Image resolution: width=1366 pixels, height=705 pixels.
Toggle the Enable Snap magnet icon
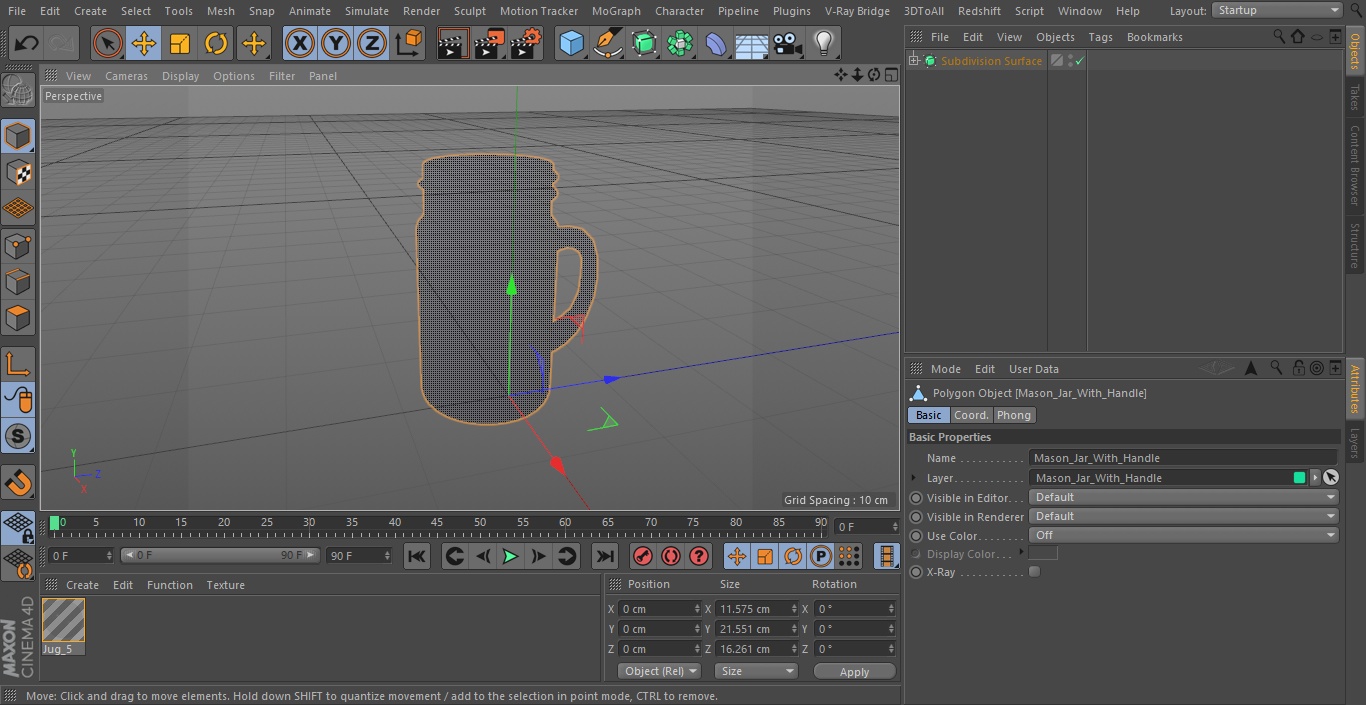click(x=18, y=483)
